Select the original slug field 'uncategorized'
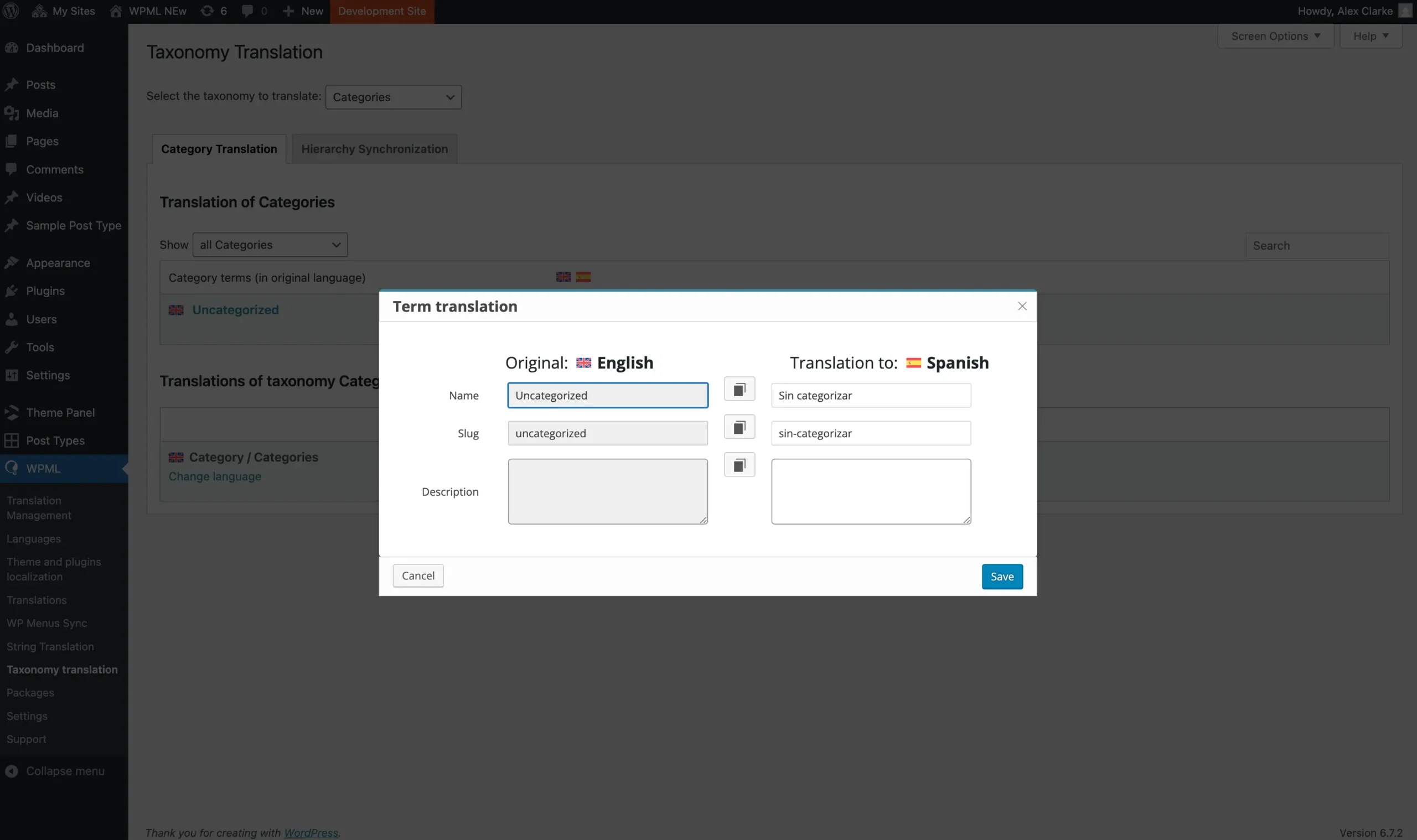1417x840 pixels. (607, 433)
